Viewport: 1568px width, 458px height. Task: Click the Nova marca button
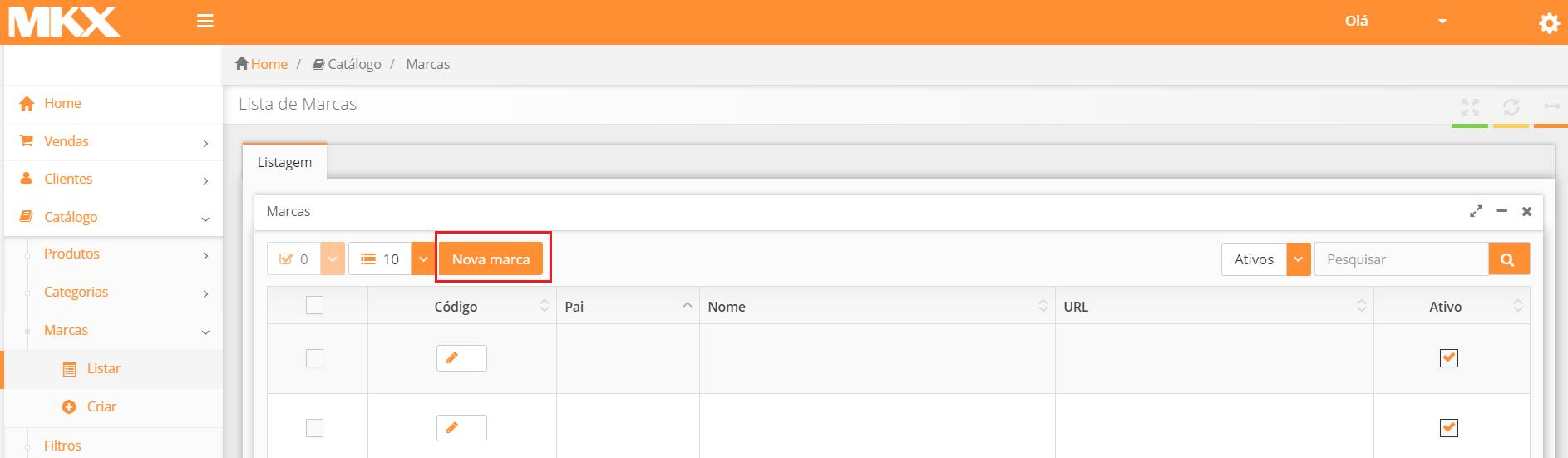pos(491,259)
